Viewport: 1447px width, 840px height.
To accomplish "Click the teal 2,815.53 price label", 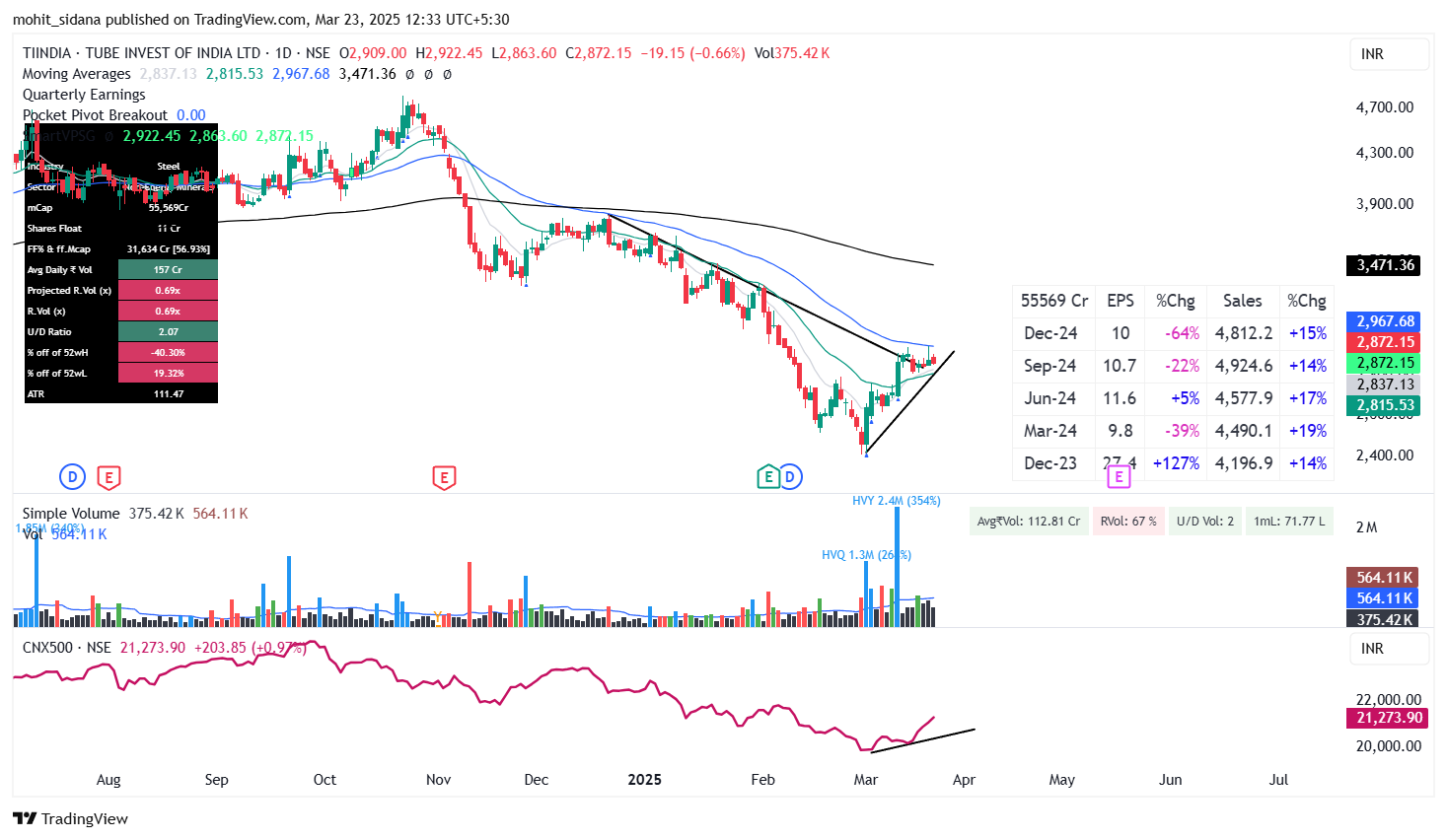I will click(1383, 405).
